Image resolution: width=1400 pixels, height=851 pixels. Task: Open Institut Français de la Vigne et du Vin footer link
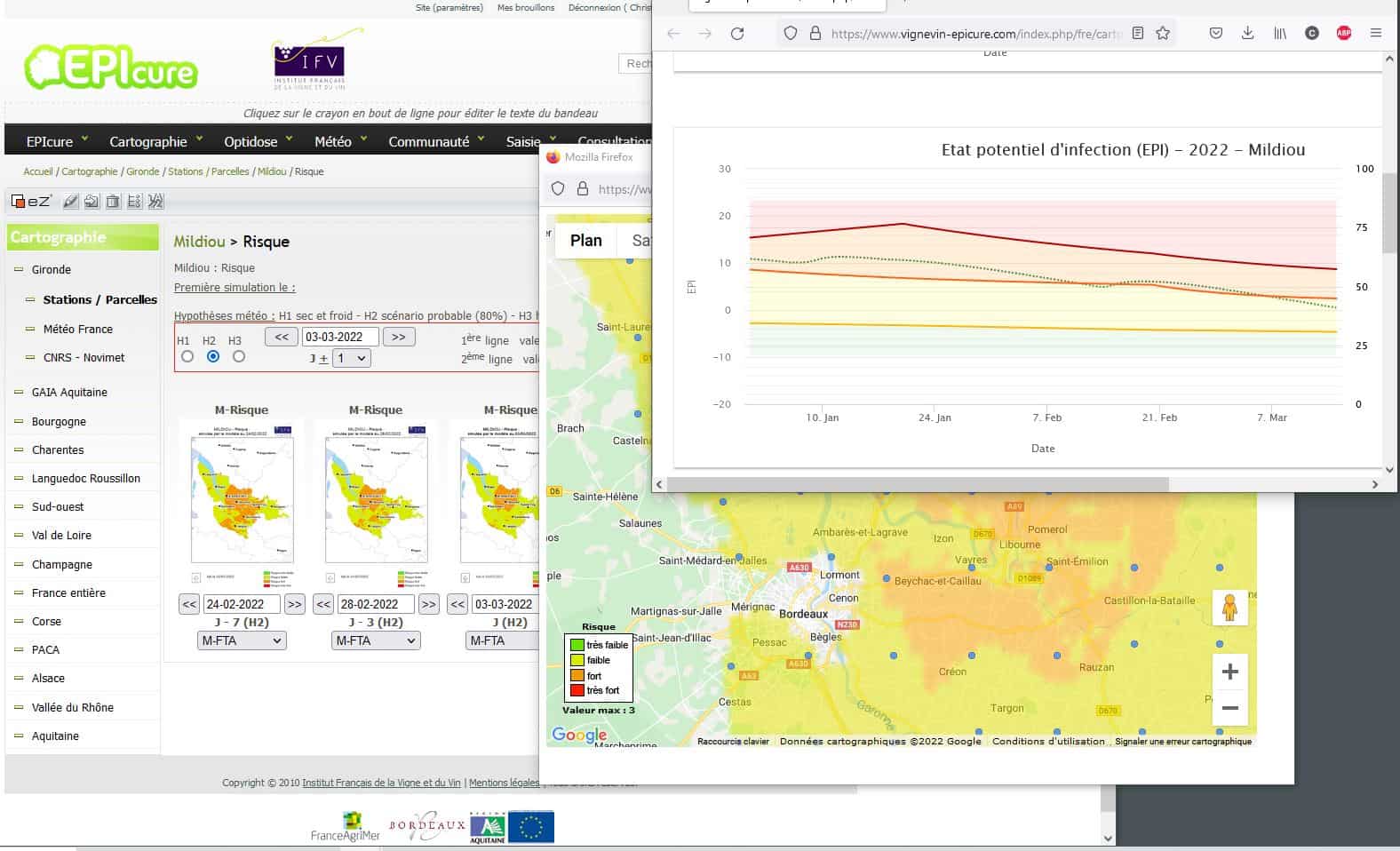(x=381, y=783)
